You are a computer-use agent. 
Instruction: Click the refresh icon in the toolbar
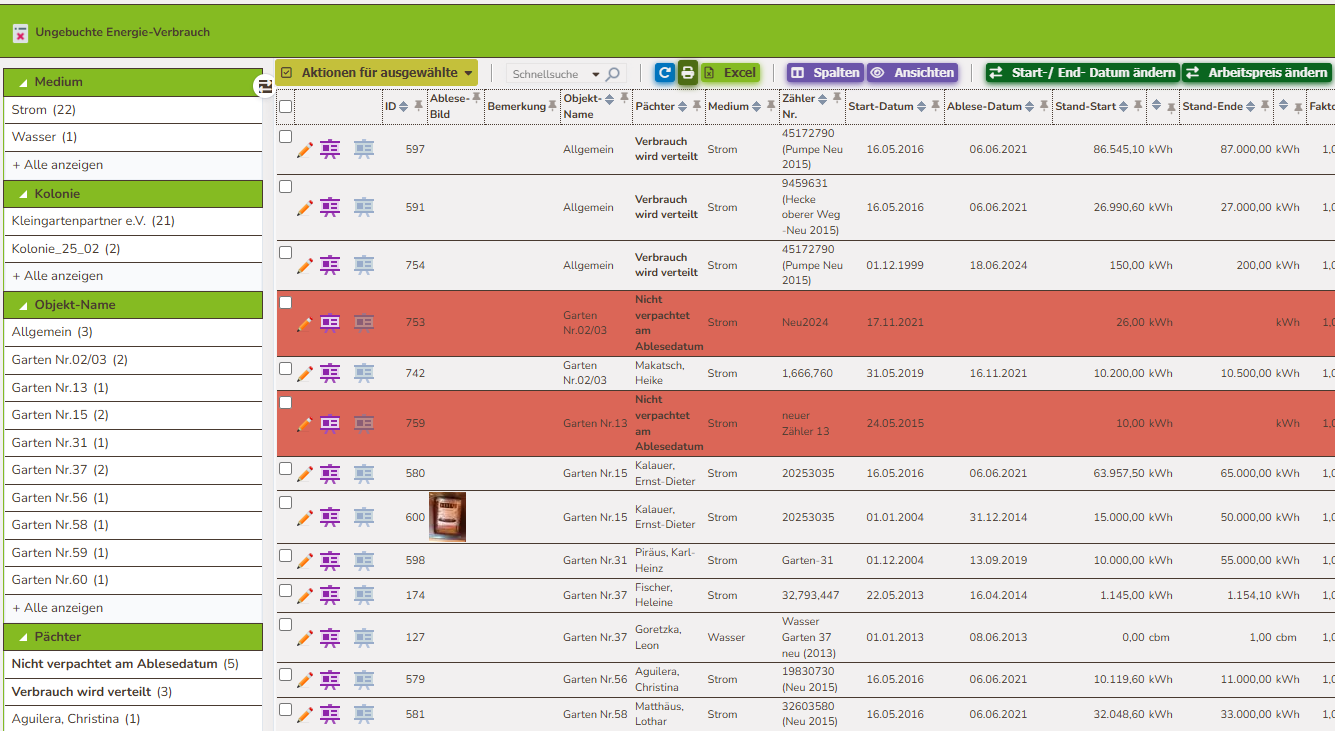pos(664,73)
